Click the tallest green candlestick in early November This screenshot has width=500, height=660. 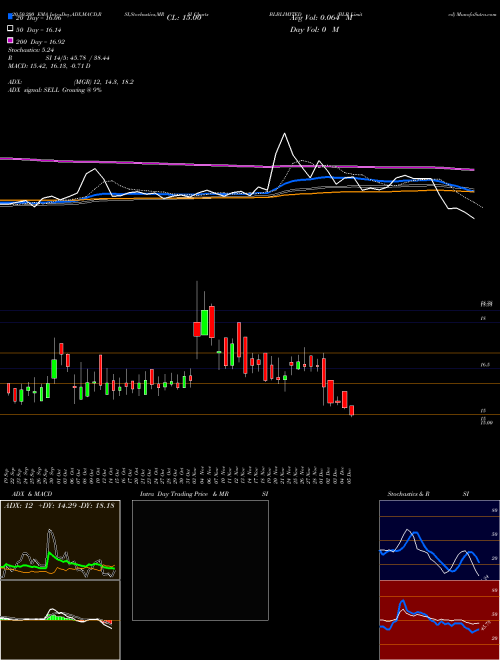pyautogui.click(x=205, y=322)
